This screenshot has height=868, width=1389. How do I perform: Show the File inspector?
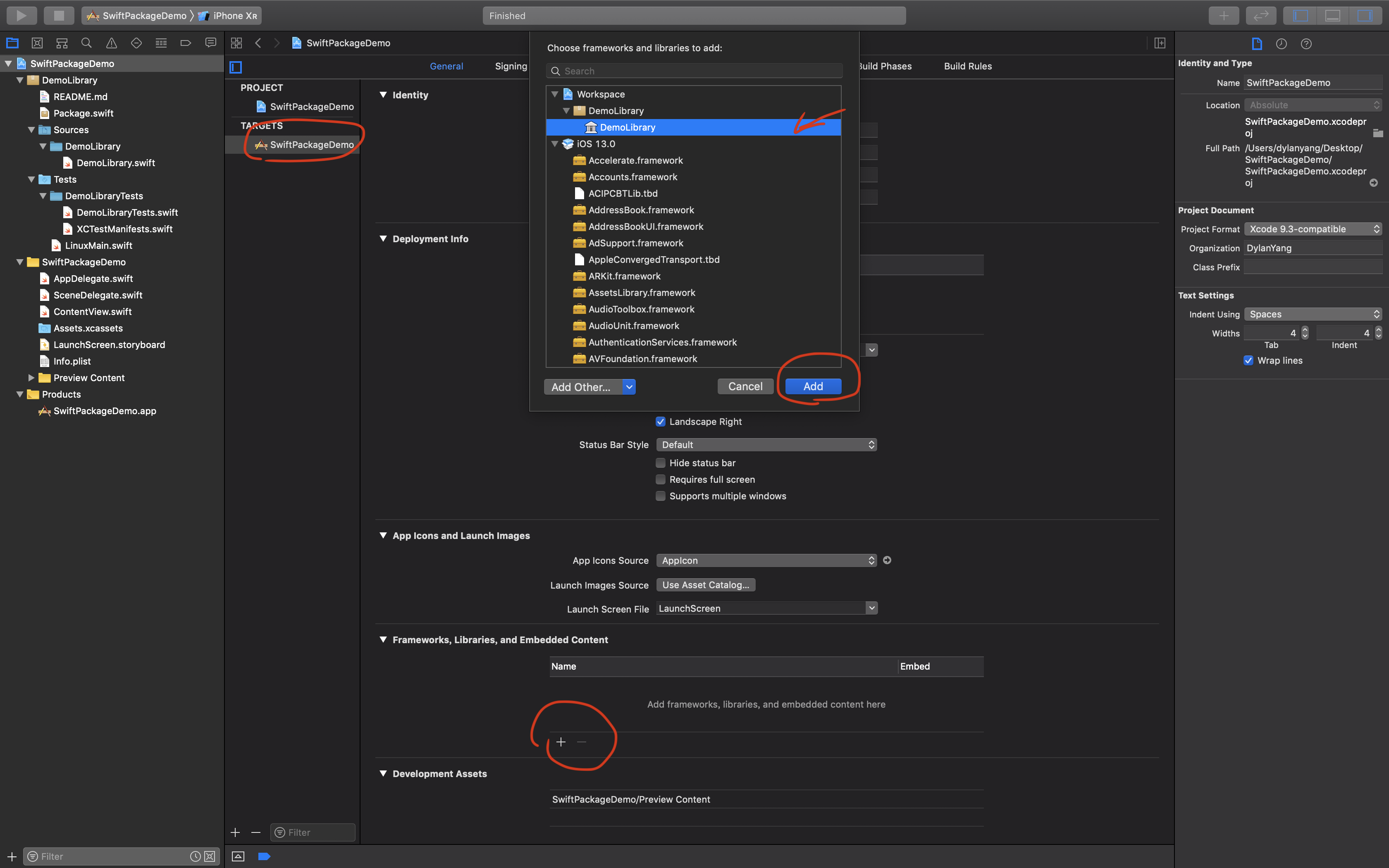click(1257, 44)
